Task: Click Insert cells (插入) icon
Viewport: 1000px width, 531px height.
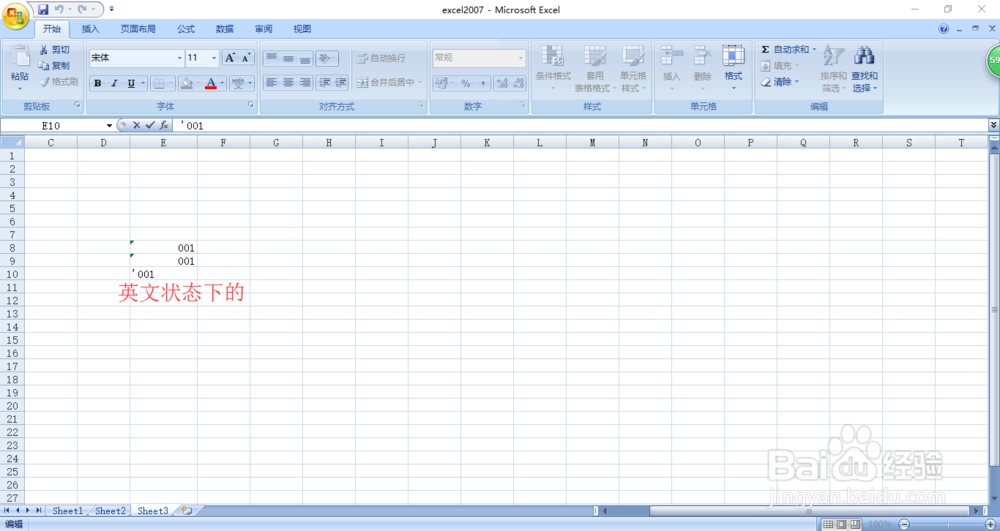Action: click(x=672, y=56)
